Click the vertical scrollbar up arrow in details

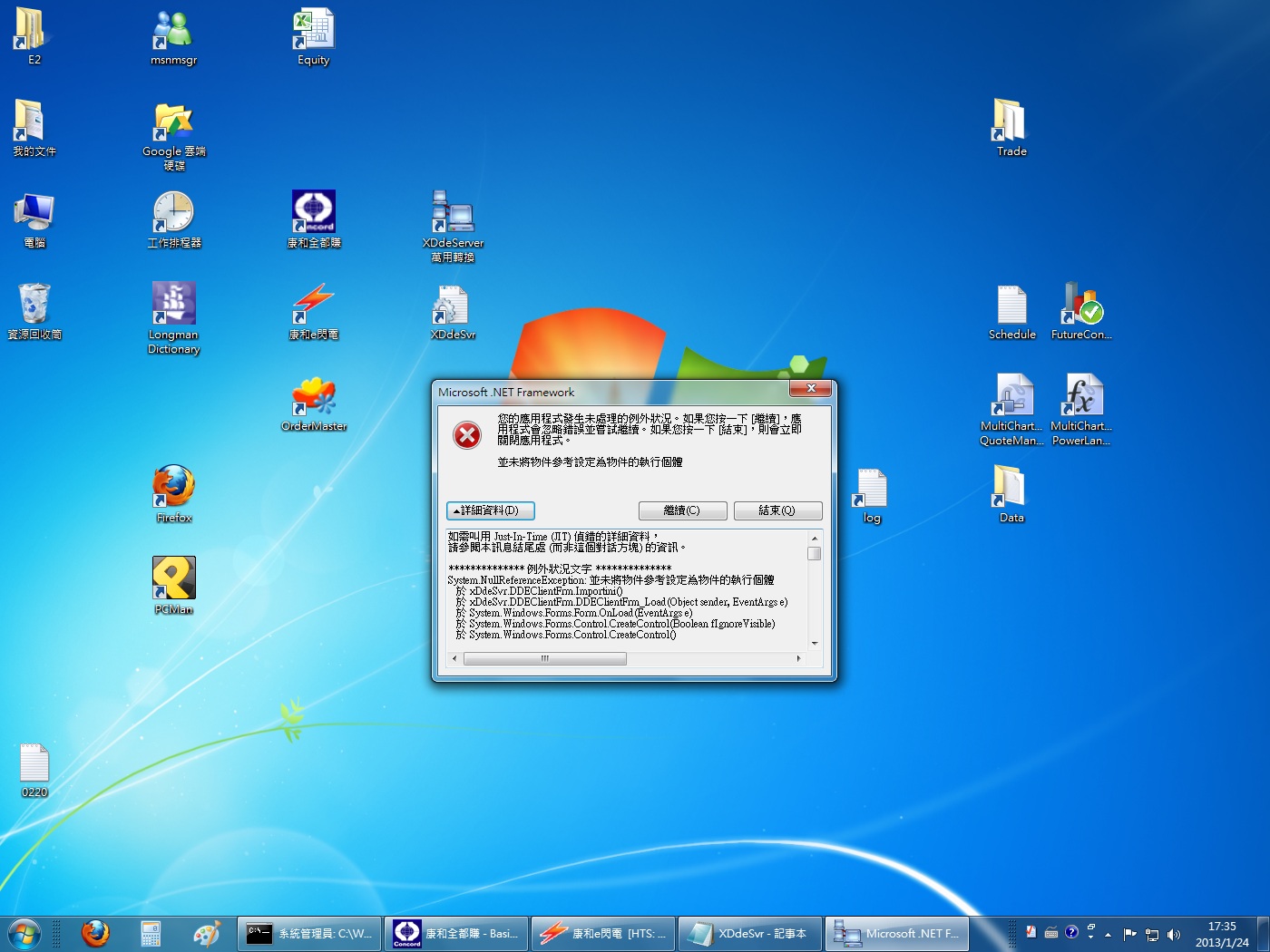tap(815, 538)
